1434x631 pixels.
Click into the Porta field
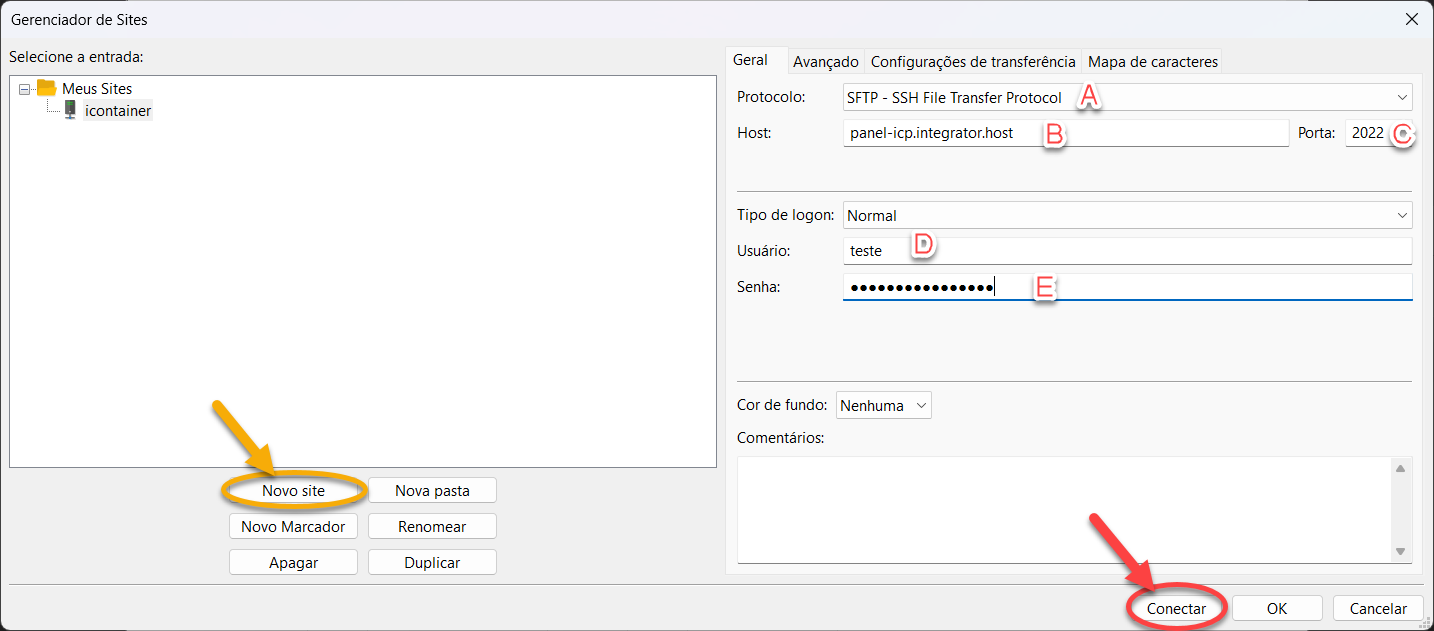1367,133
